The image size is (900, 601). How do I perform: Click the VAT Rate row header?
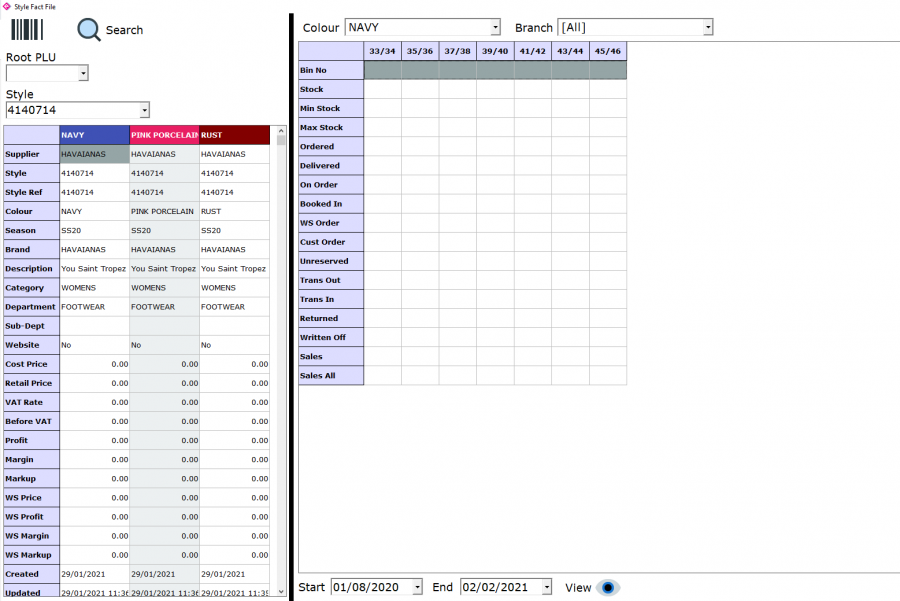tap(32, 402)
